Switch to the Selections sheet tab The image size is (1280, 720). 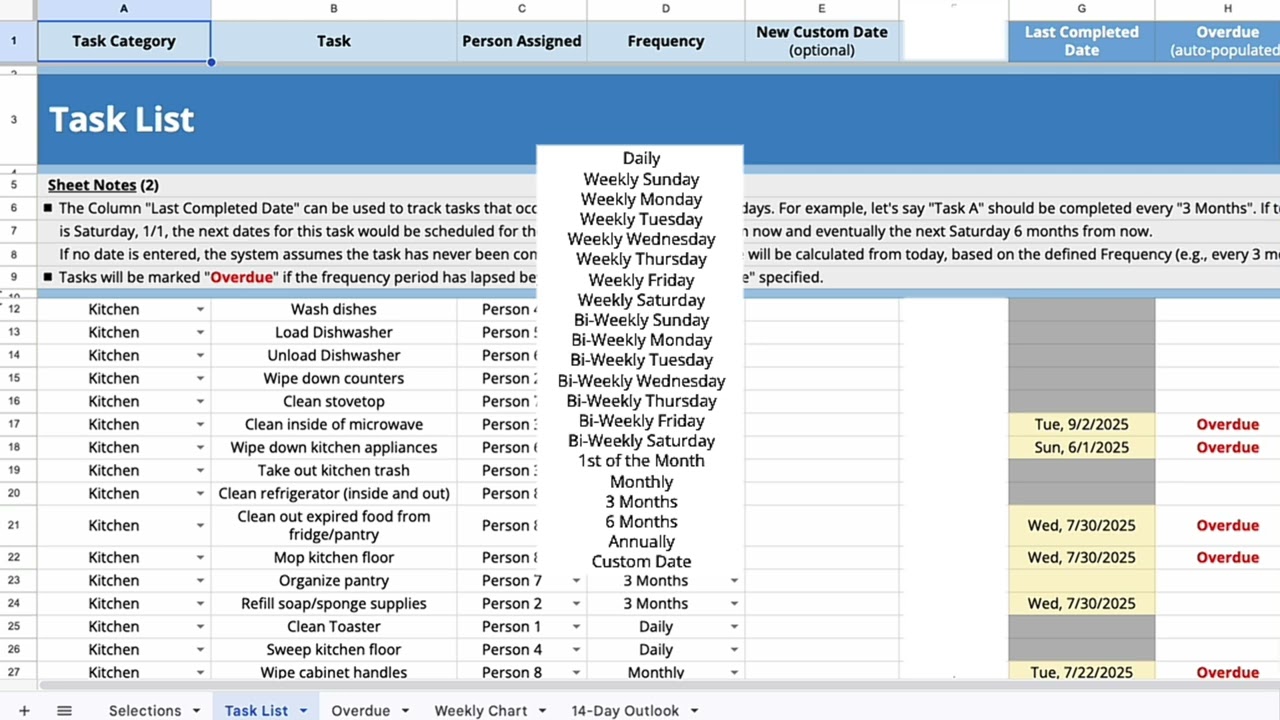pos(145,710)
